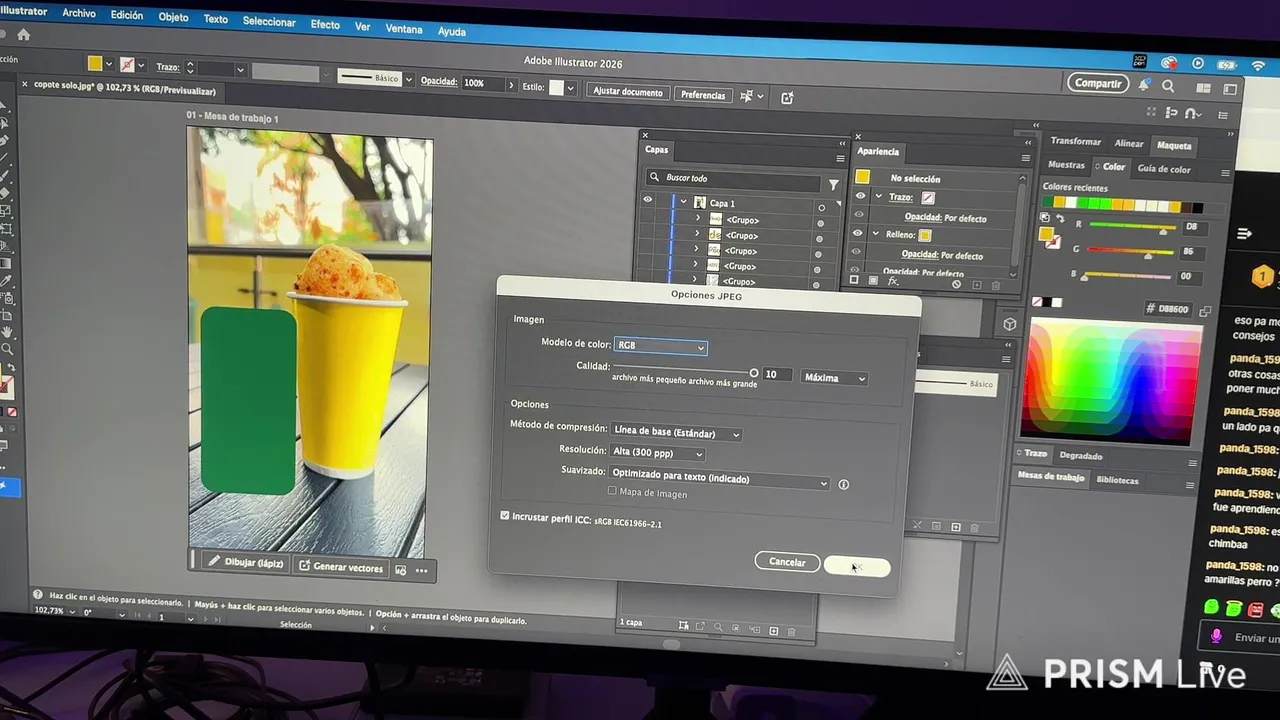
Task: Click the Generar vectores button
Action: click(341, 567)
